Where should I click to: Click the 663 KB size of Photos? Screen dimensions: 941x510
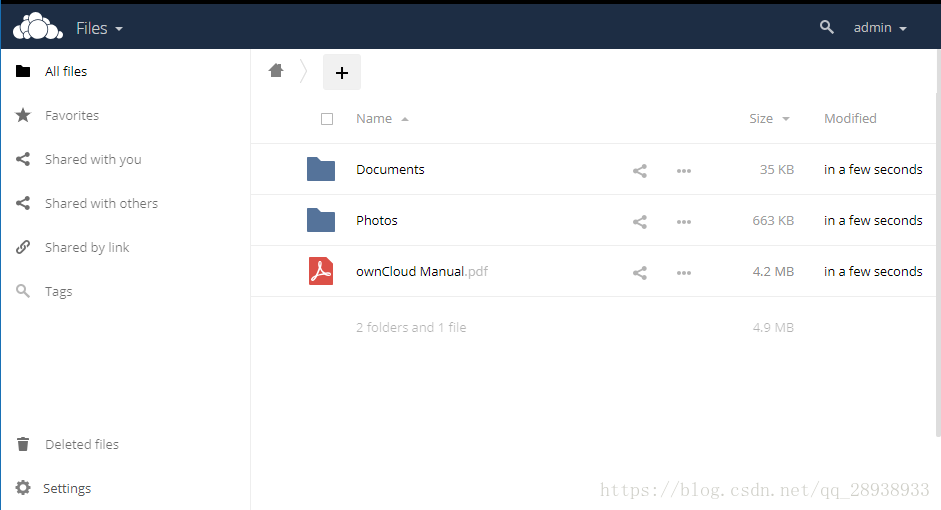[x=773, y=221]
